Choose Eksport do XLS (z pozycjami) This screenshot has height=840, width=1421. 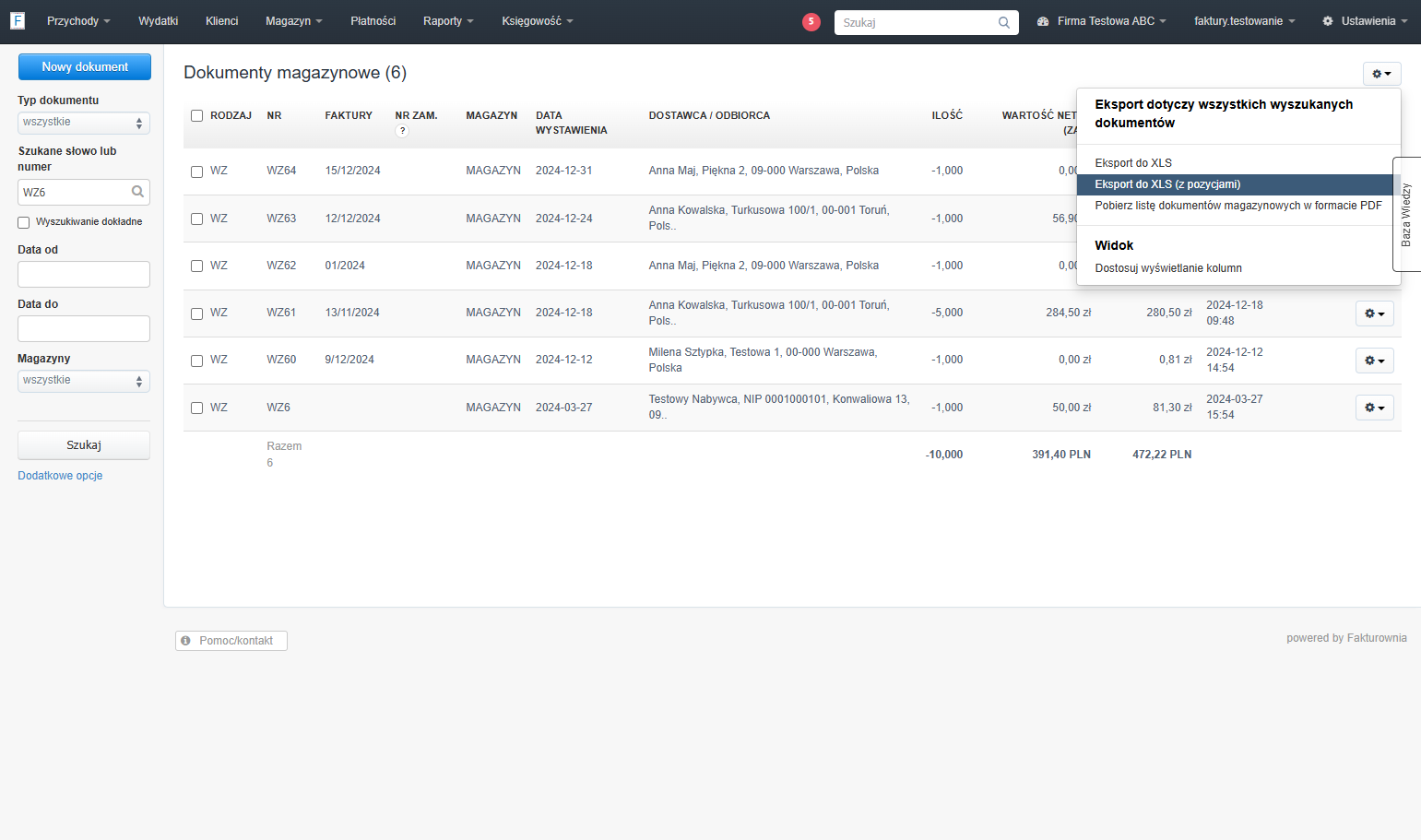point(1238,184)
